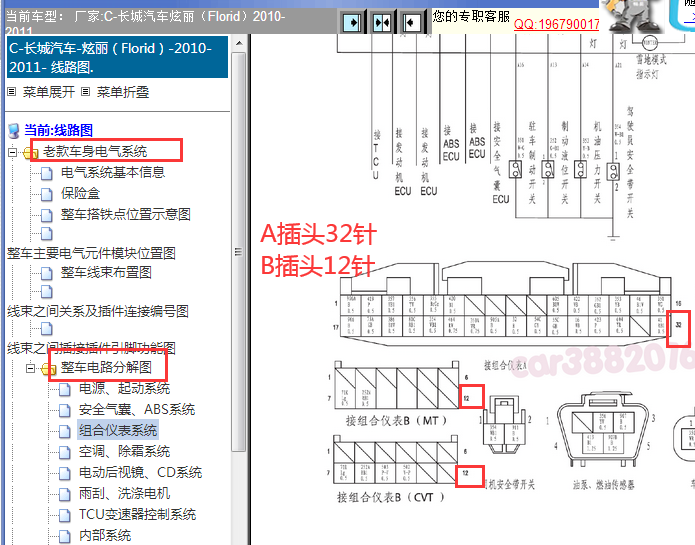Open 整车搭铁点位置示意图 page
This screenshot has height=545, width=695.
tap(126, 214)
